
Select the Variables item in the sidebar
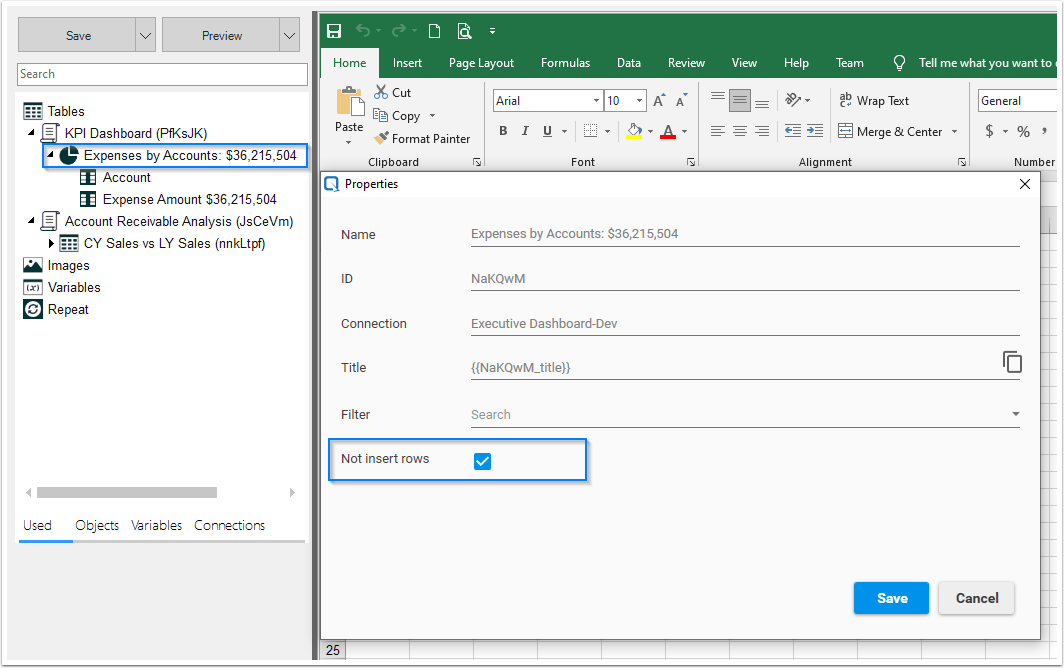(x=74, y=287)
